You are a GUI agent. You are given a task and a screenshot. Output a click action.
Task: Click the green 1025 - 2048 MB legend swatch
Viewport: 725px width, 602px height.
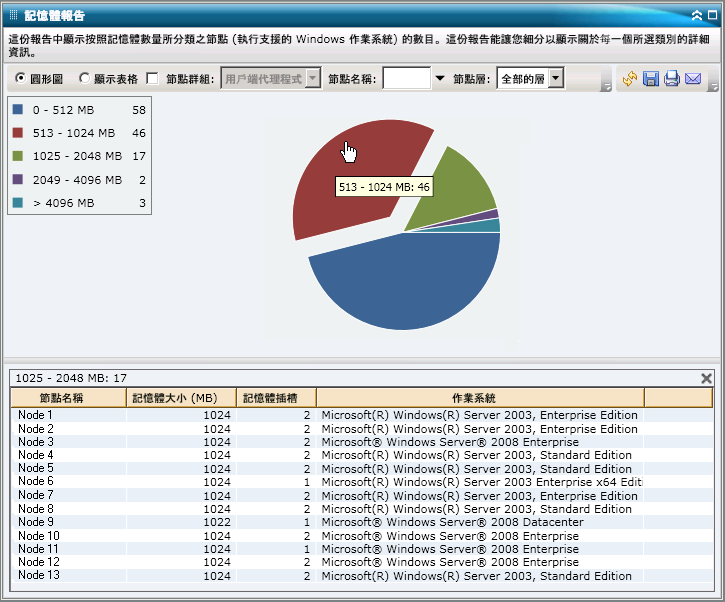(x=18, y=156)
